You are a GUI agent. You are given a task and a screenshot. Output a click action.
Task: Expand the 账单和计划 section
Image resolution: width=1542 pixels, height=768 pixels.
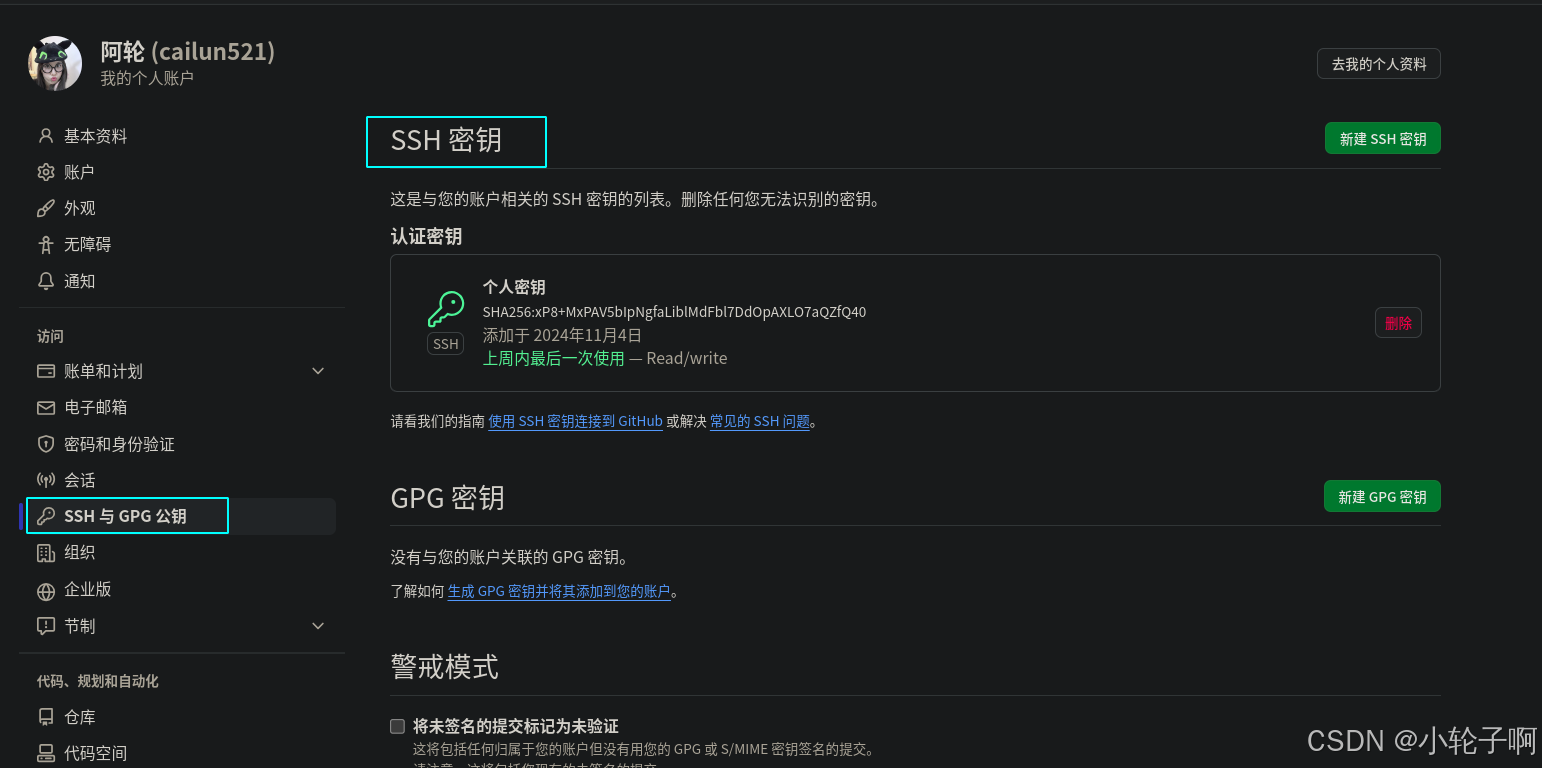[318, 370]
